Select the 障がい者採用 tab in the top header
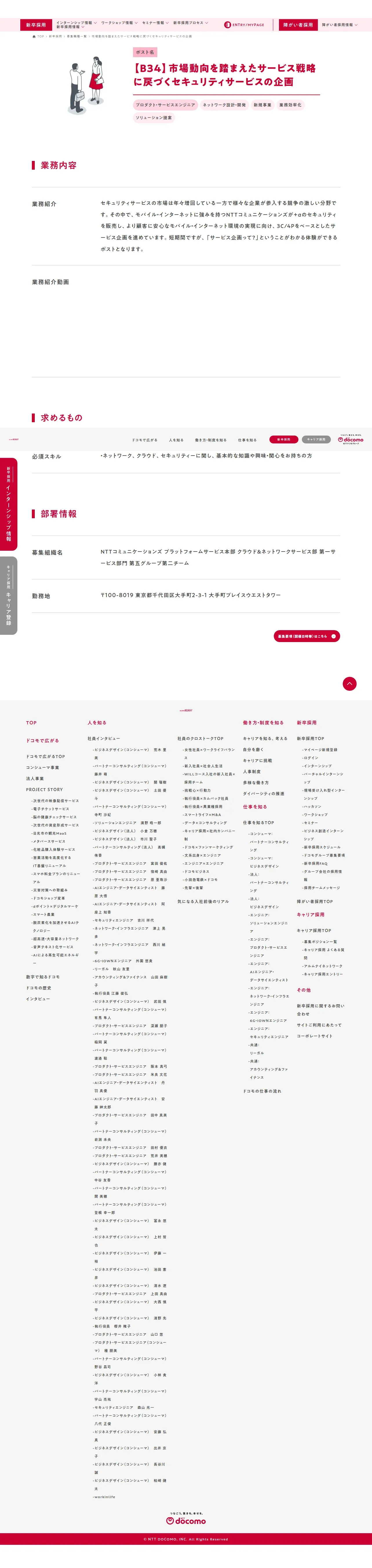Viewport: 372px width, 1568px height. tap(298, 25)
